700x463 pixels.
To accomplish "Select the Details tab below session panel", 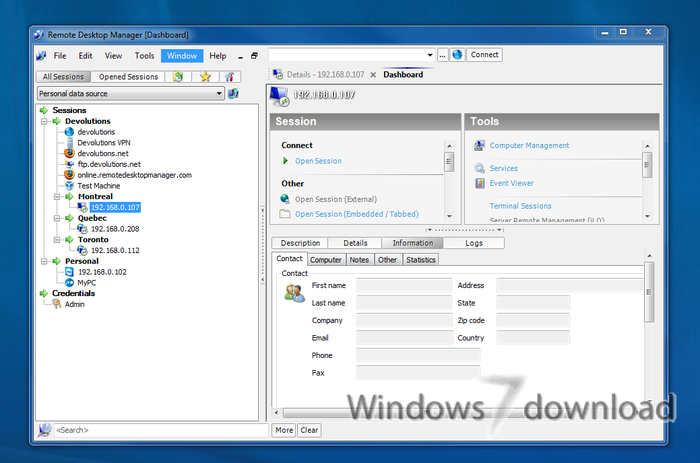I will pos(355,243).
